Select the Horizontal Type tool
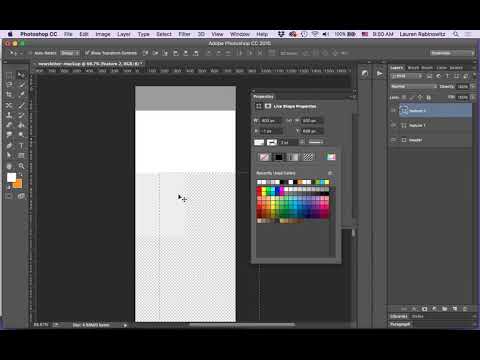Screen dimensions: 480x360 tap(21, 145)
